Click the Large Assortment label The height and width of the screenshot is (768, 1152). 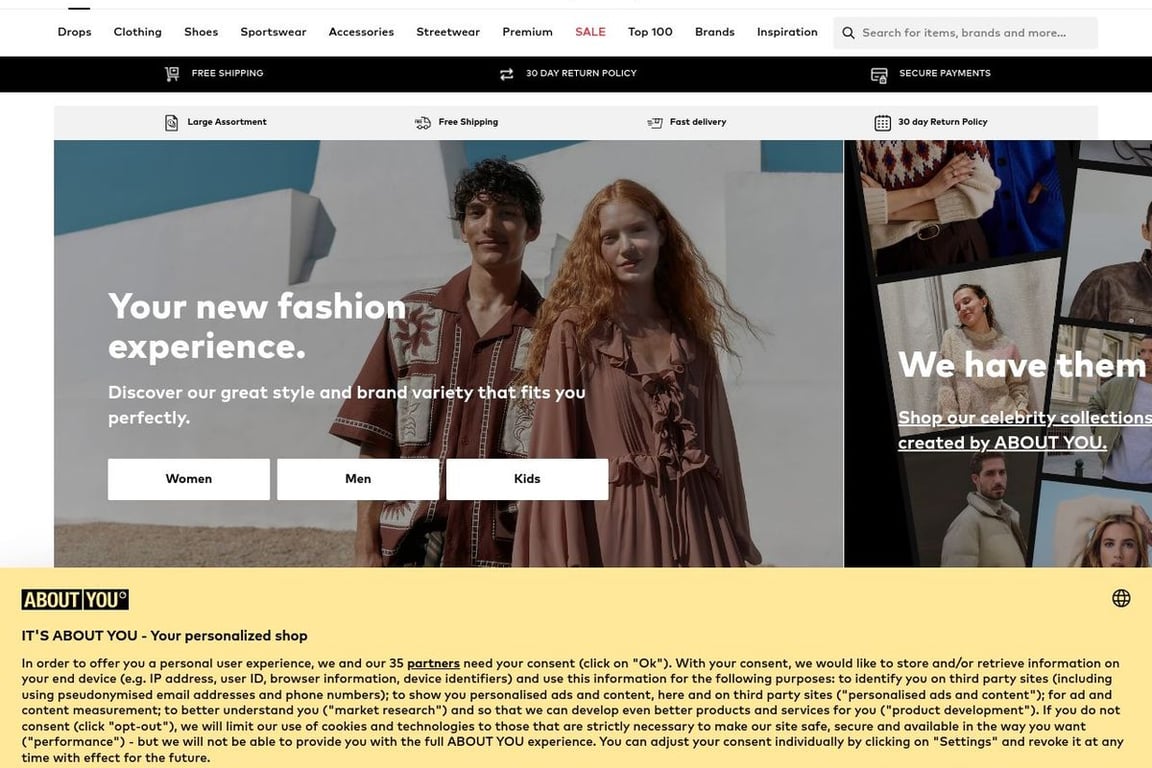coord(226,122)
